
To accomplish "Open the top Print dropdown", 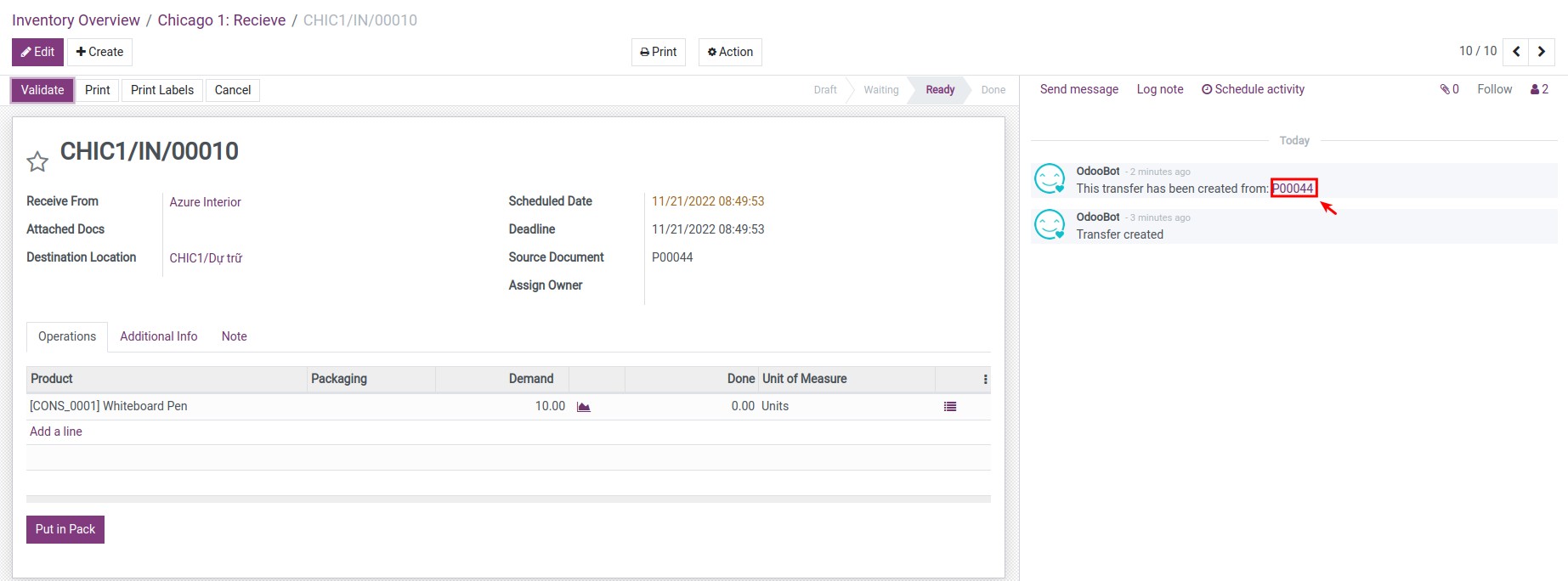I will click(659, 52).
